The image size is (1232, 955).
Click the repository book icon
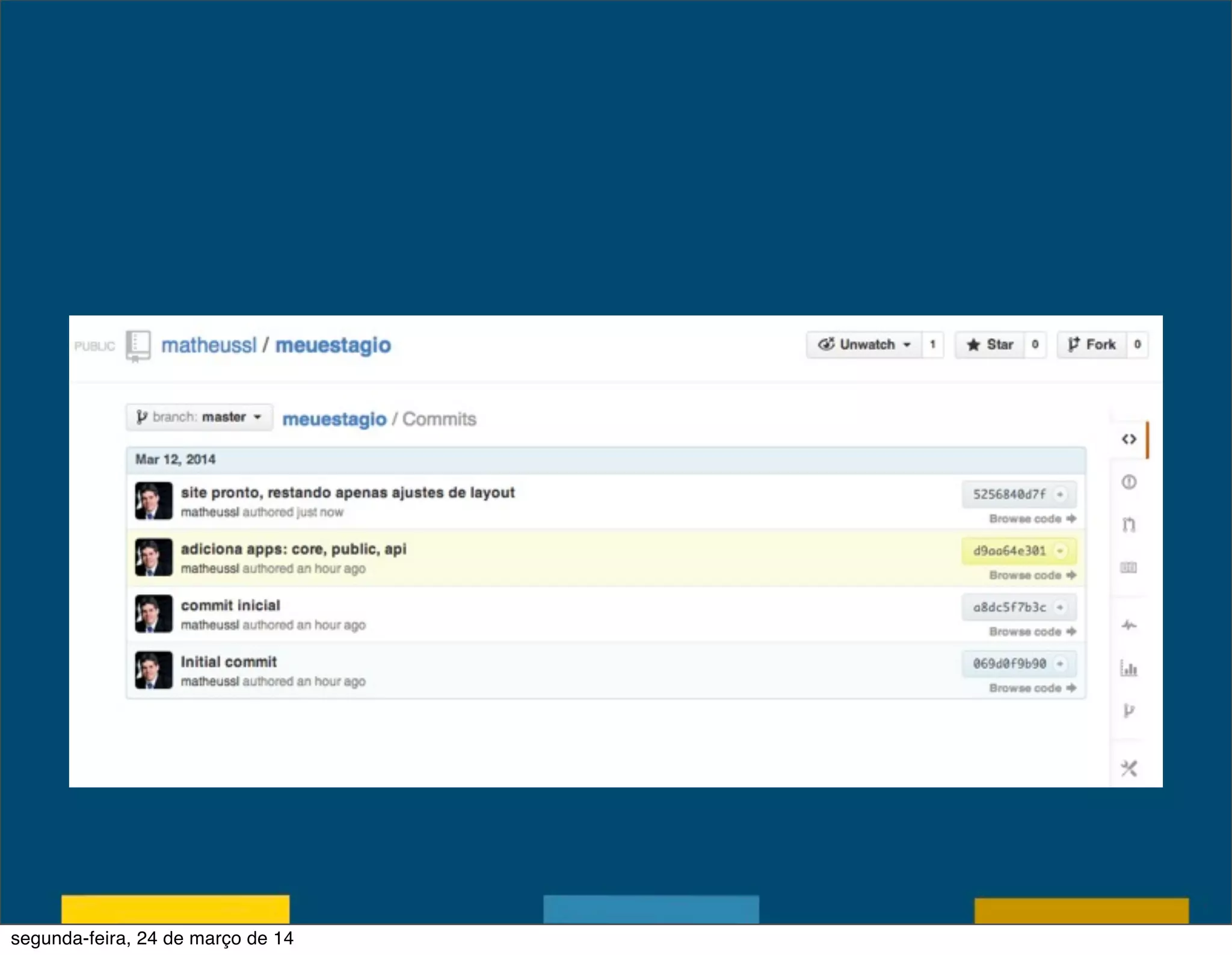138,346
